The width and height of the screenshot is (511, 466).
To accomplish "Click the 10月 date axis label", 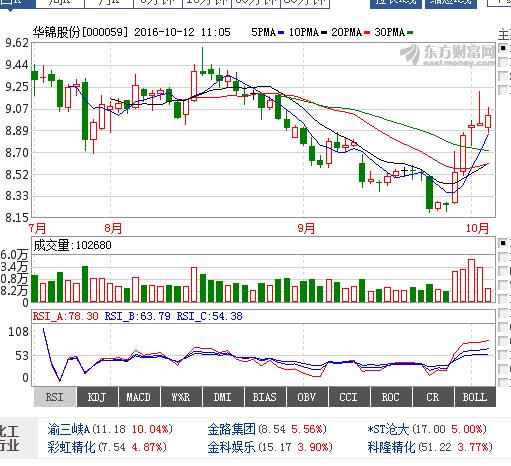I will (477, 228).
